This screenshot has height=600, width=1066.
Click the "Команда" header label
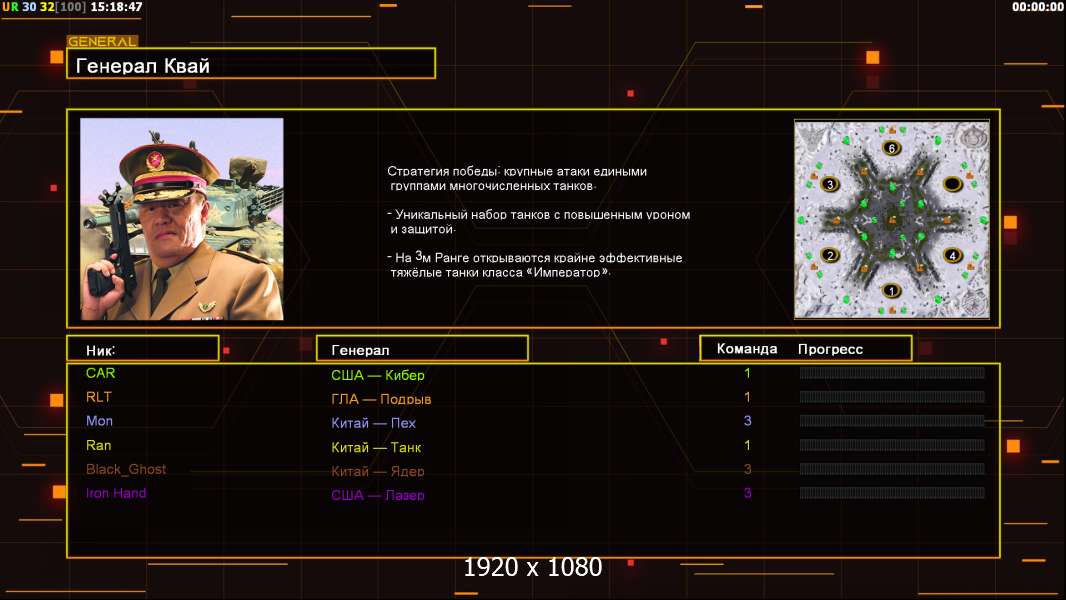click(x=747, y=349)
